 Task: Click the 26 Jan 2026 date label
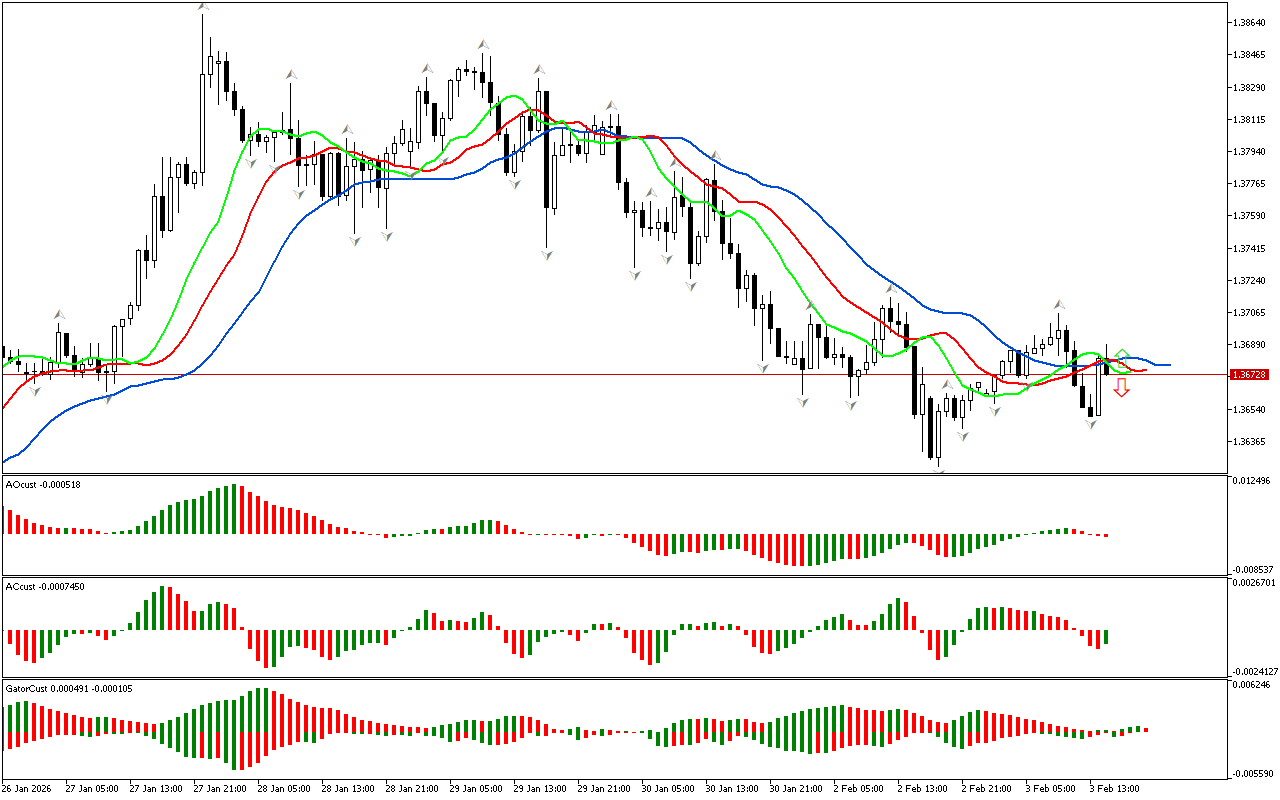click(x=29, y=789)
